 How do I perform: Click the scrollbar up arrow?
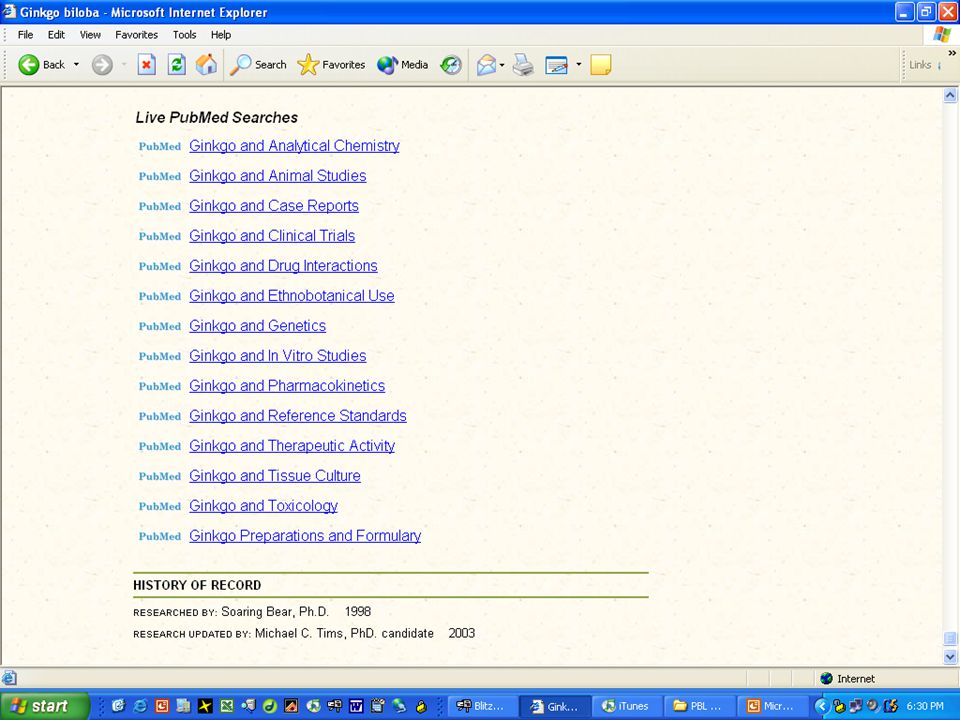pyautogui.click(x=950, y=95)
